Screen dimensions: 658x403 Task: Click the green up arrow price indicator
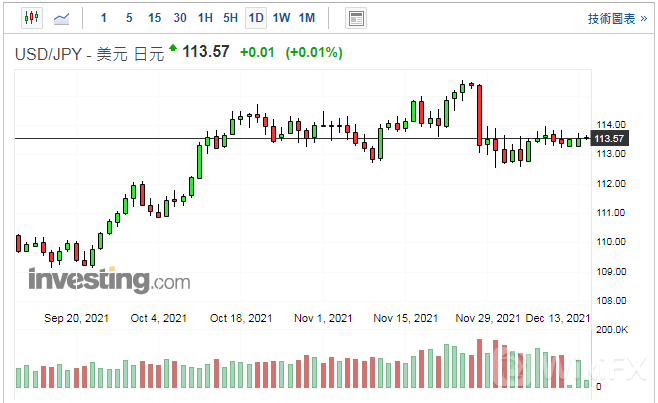173,48
